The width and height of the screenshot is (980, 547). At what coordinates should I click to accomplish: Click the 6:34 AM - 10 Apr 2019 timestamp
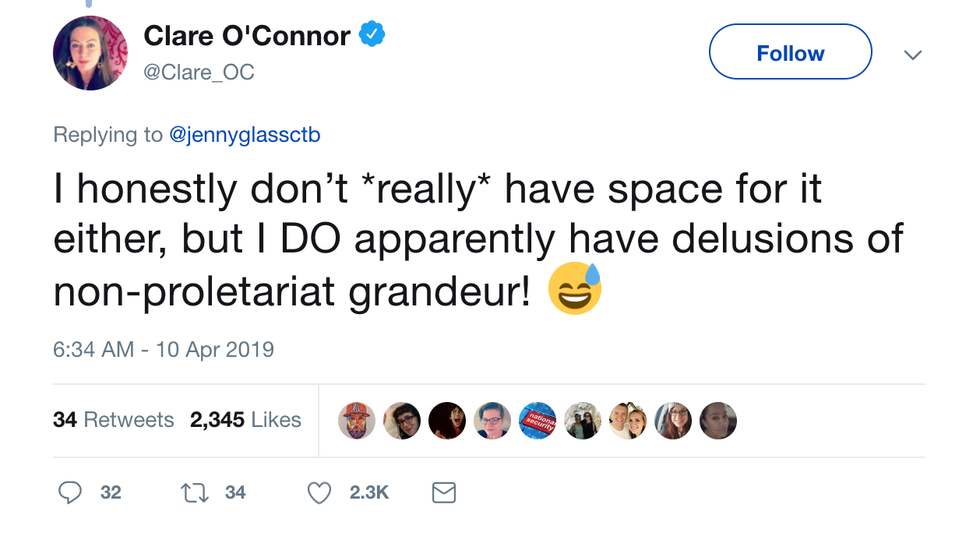(163, 349)
